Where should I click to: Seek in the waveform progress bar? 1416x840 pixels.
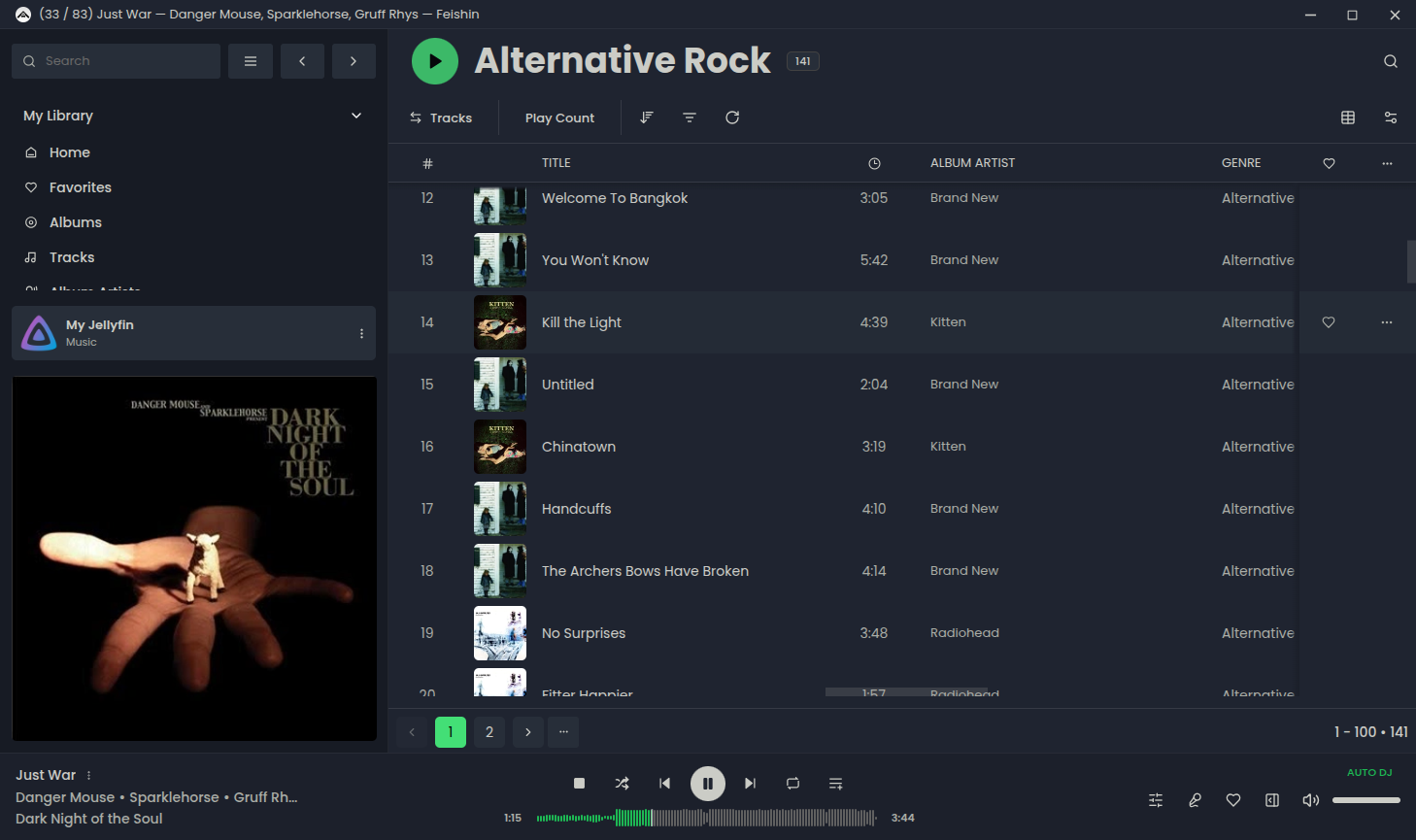pyautogui.click(x=706, y=818)
